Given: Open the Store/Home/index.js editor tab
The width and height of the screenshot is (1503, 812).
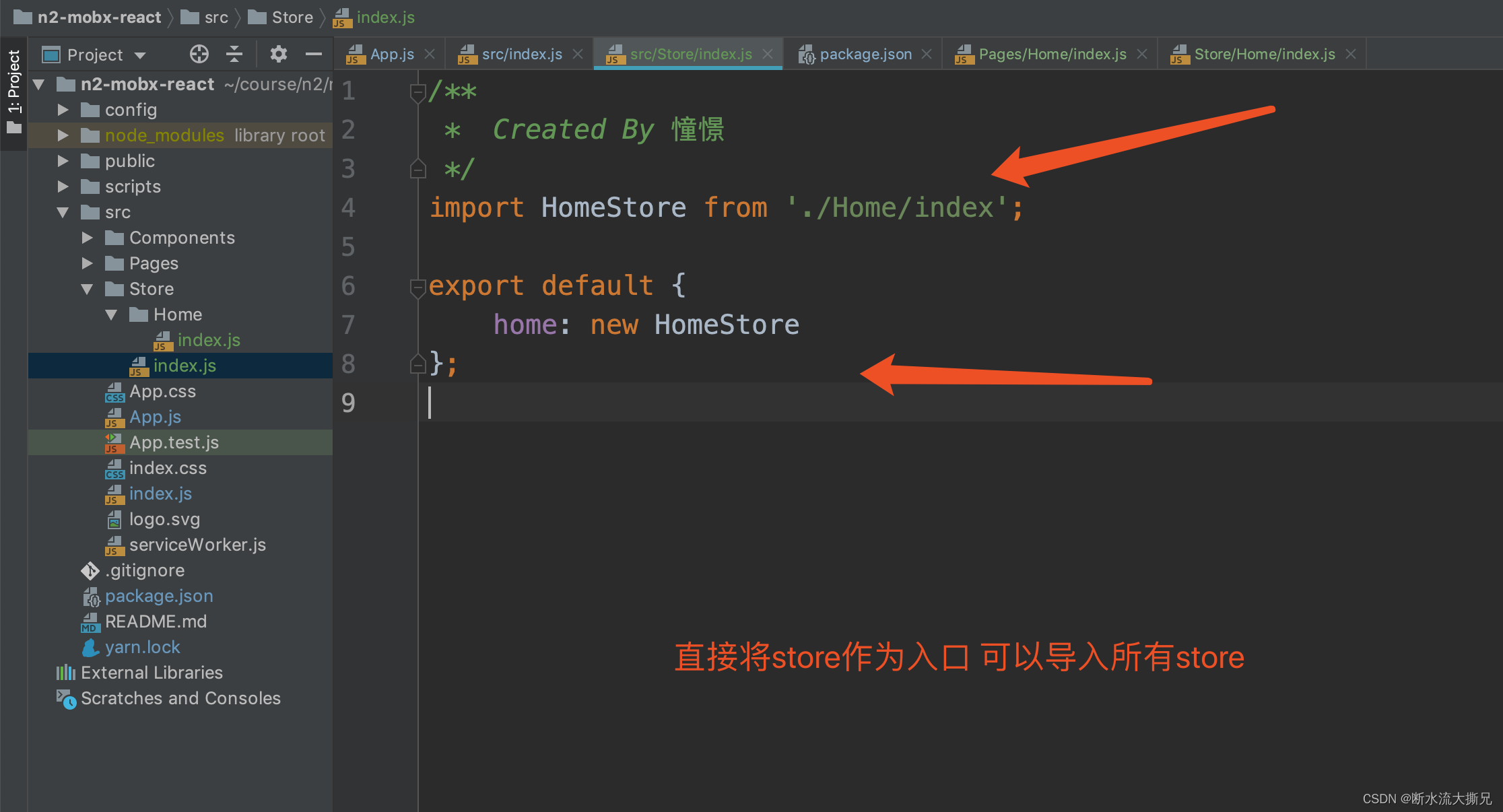Looking at the screenshot, I should [x=1265, y=54].
